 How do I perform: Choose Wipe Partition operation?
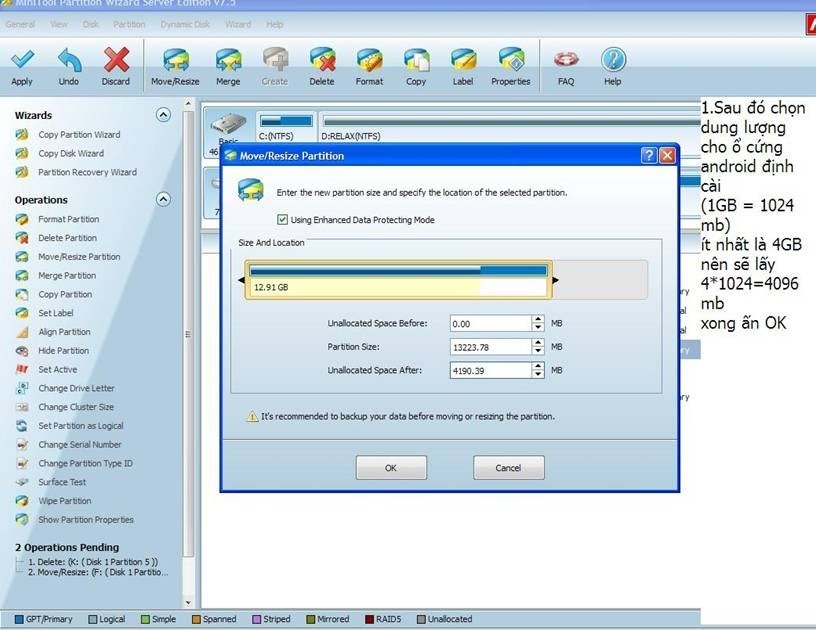pyautogui.click(x=65, y=501)
